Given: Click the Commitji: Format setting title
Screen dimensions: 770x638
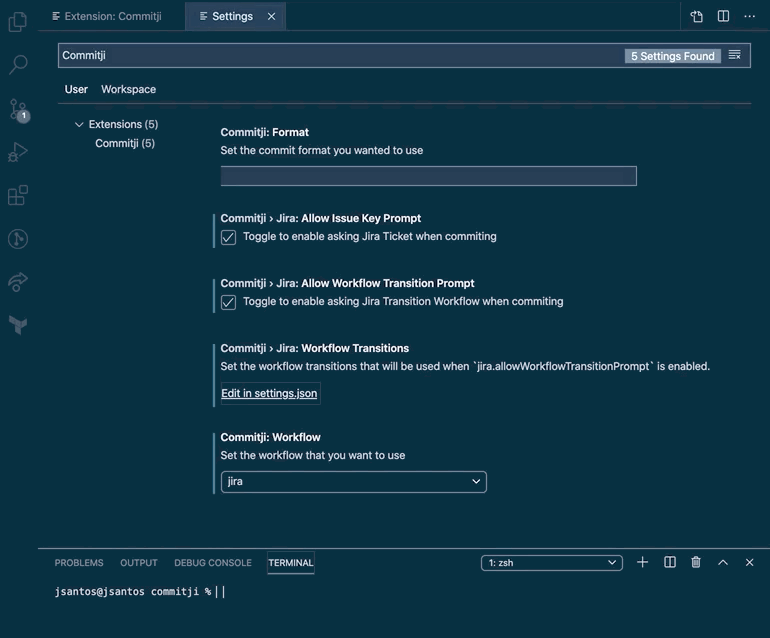Looking at the screenshot, I should pyautogui.click(x=265, y=132).
